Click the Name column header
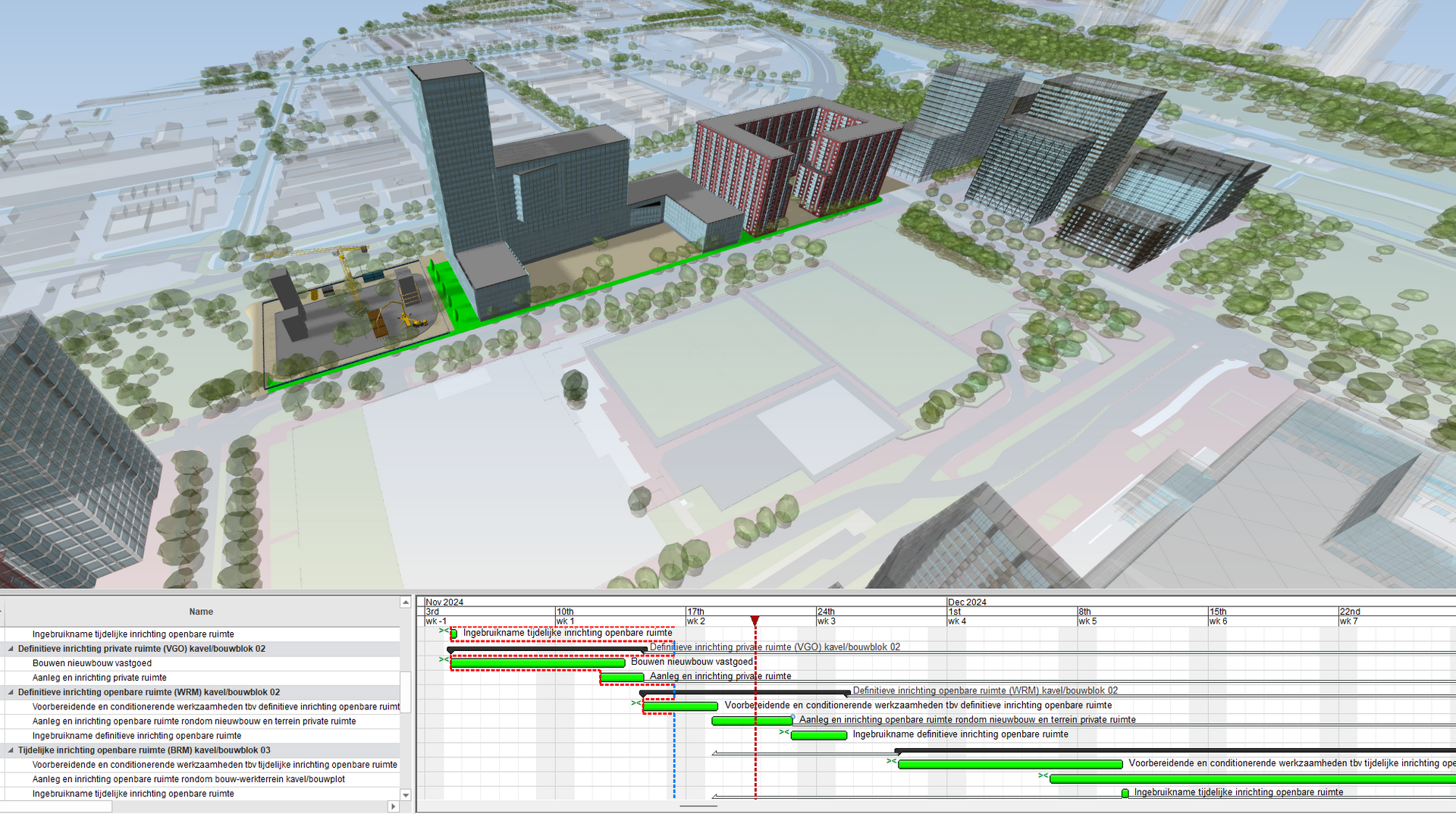 (x=201, y=612)
